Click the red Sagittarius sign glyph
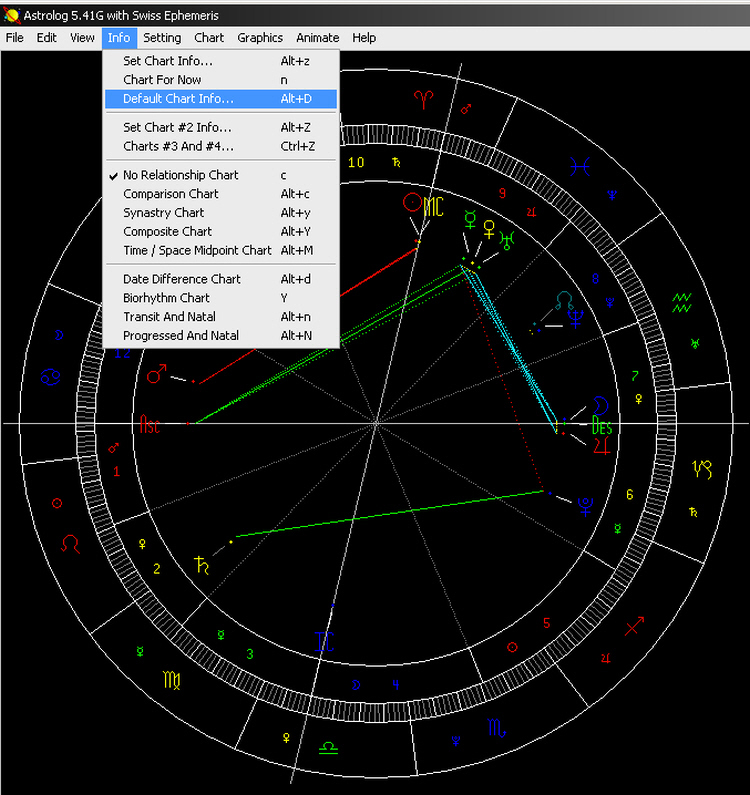 [634, 626]
